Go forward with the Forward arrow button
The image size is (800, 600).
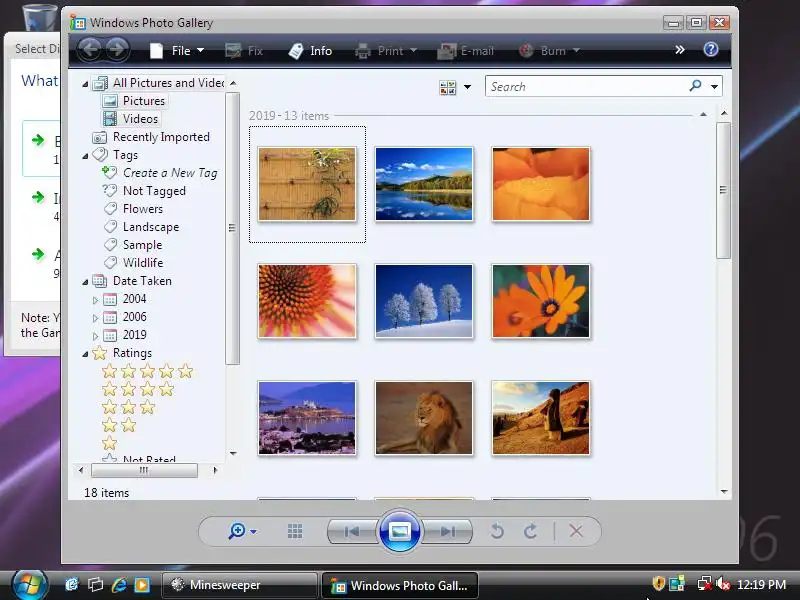(x=117, y=50)
